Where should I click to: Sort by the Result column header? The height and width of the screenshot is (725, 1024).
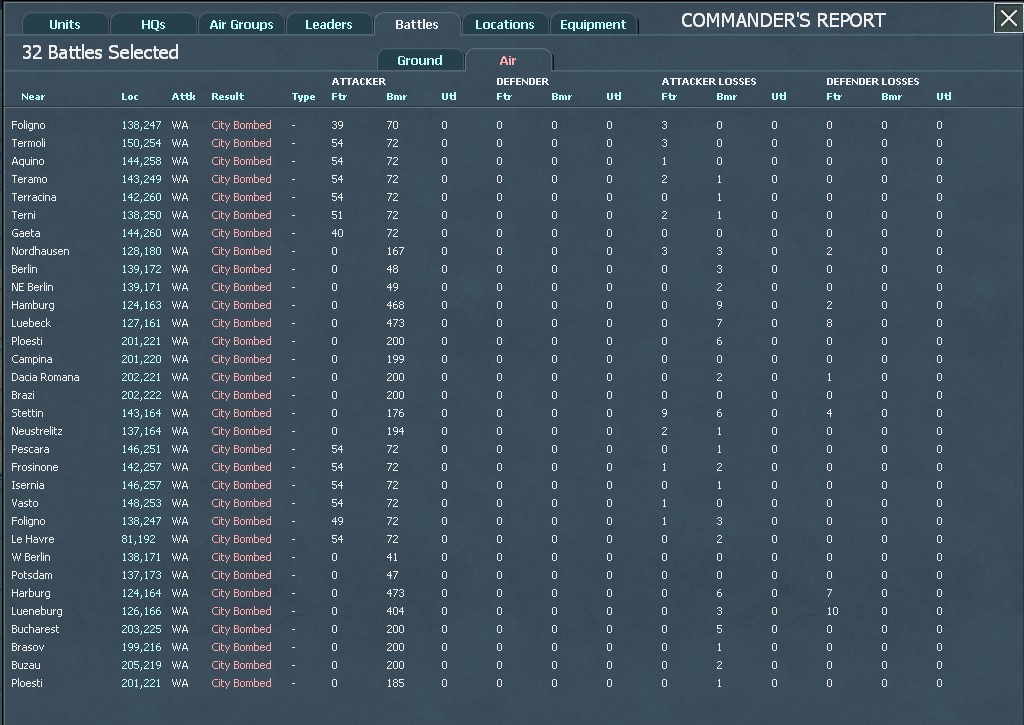227,97
